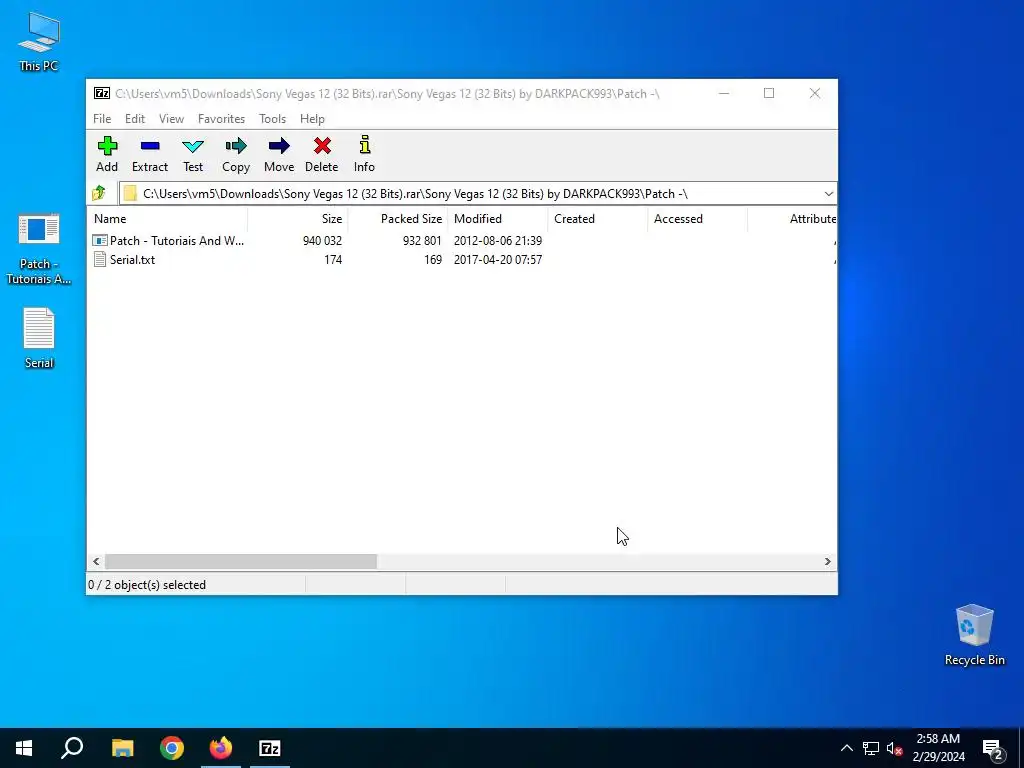Viewport: 1024px width, 768px height.
Task: Sort by the Name column header
Action: pos(167,219)
